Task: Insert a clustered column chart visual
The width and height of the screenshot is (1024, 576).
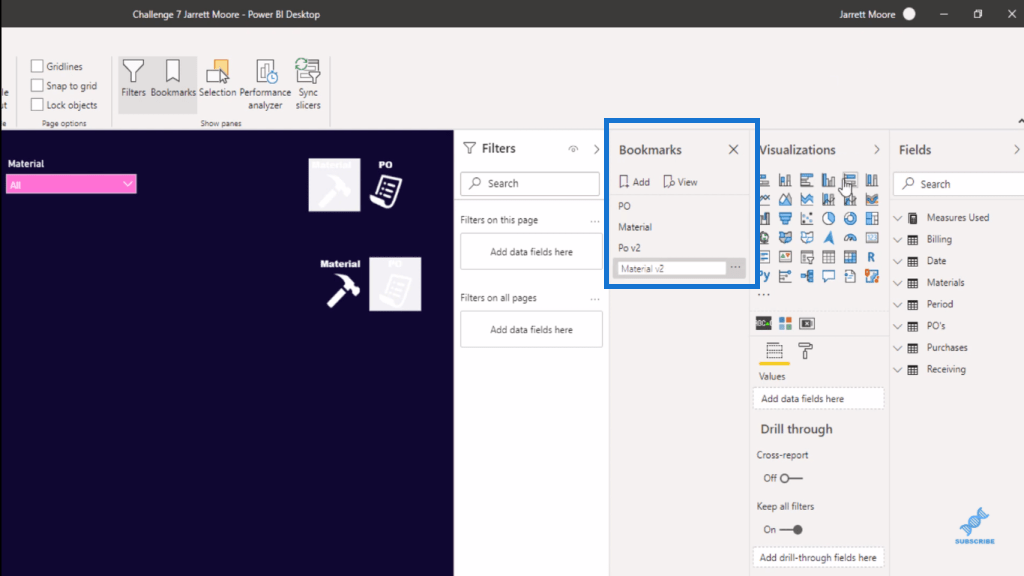Action: point(828,180)
